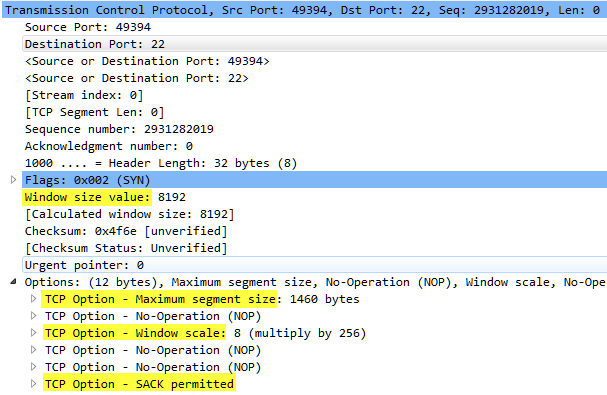Collapse the Options (12 bytes) tree
The image size is (607, 395).
[14, 282]
